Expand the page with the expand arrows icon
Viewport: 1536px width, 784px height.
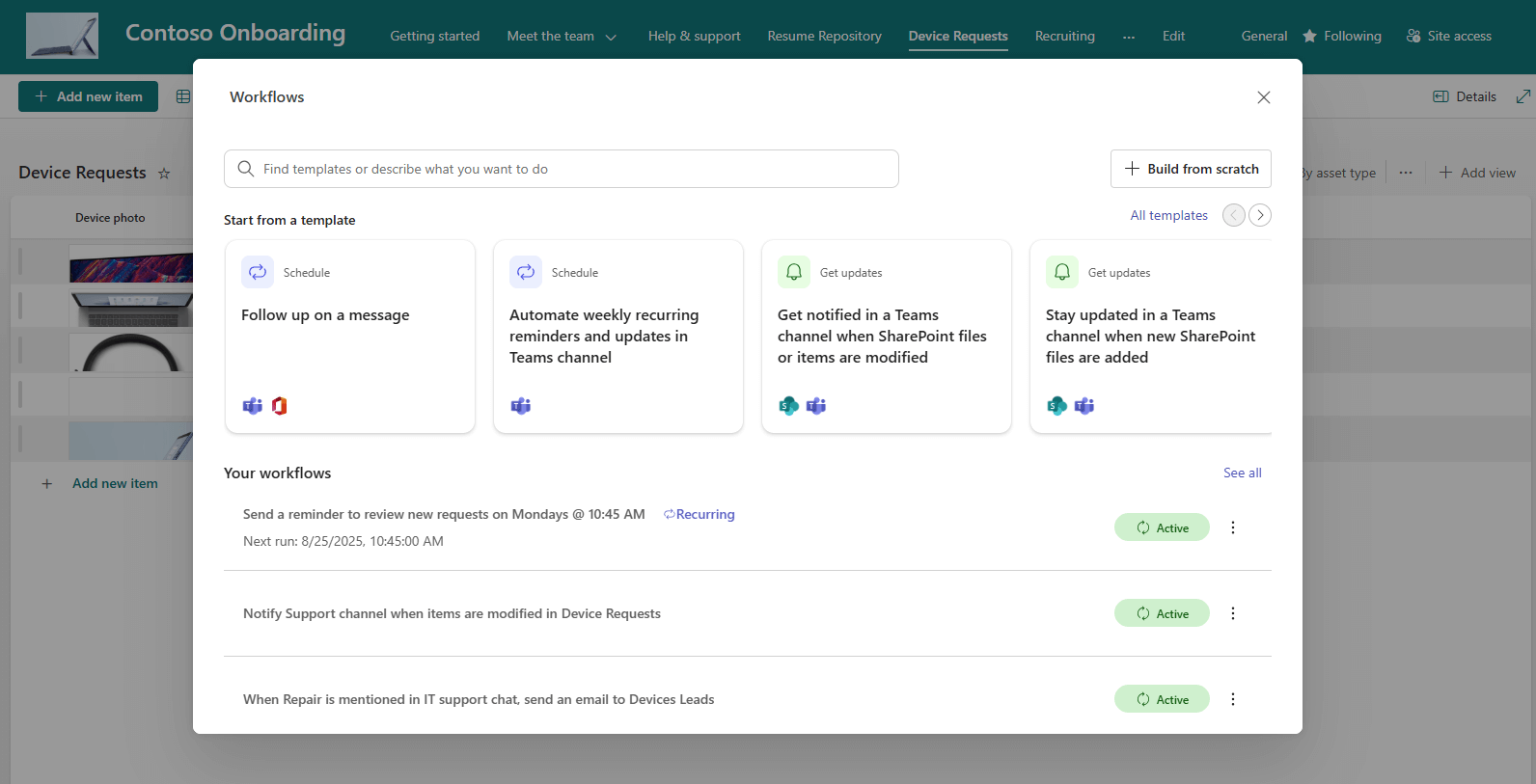tap(1522, 96)
